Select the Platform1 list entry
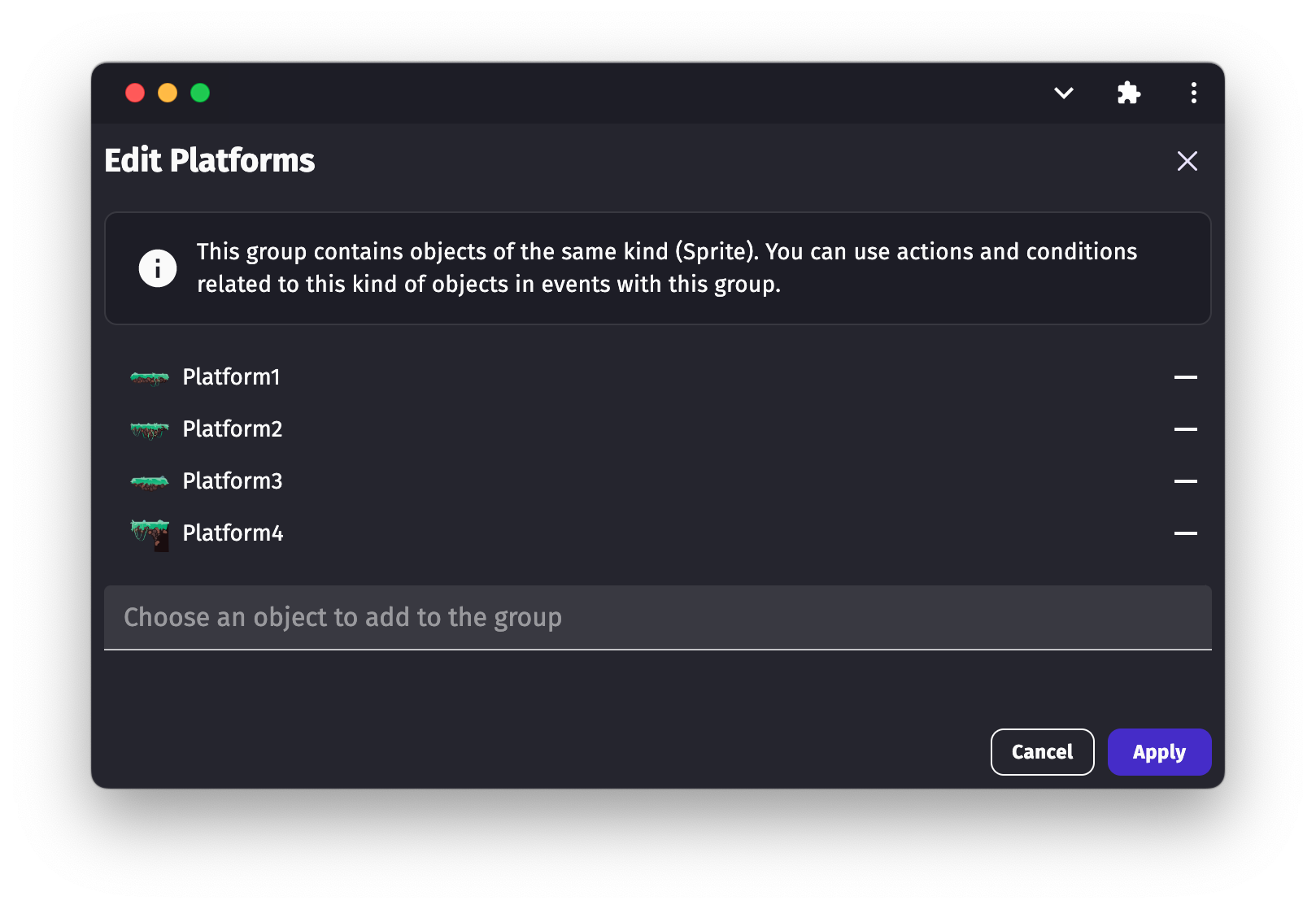 (x=232, y=377)
